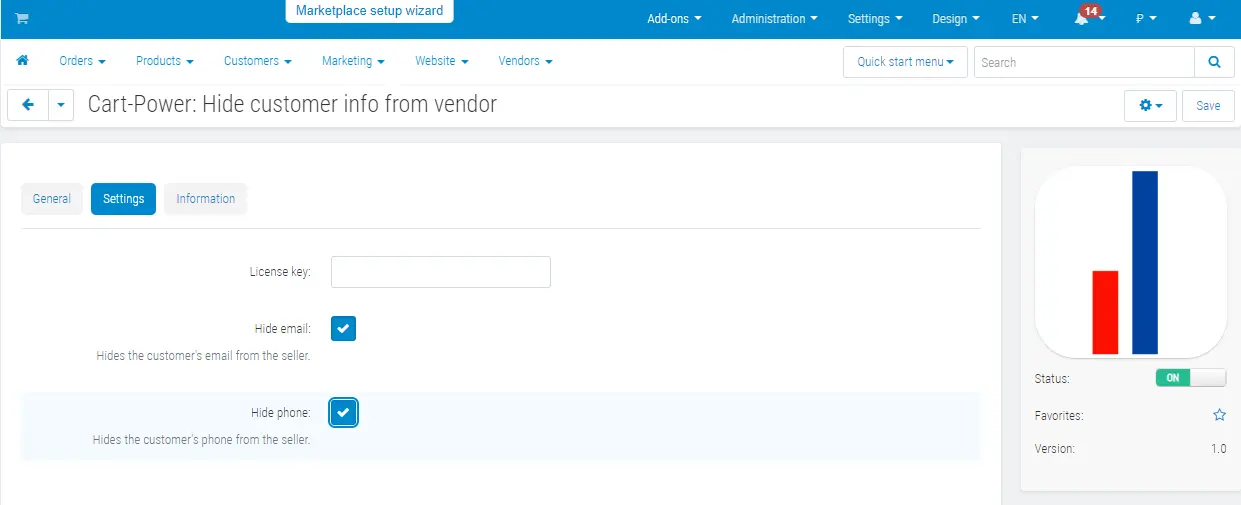
Task: Go to the home dashboard icon
Action: point(23,61)
